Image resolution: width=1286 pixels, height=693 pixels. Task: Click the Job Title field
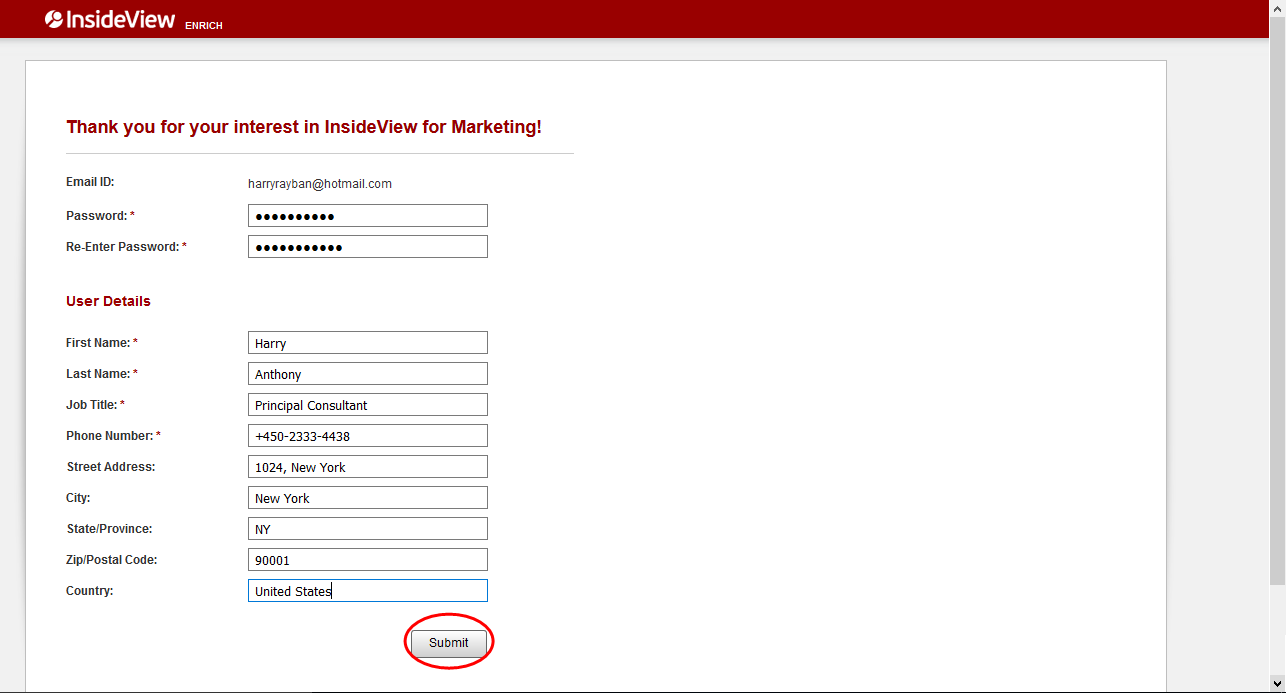[x=368, y=405]
